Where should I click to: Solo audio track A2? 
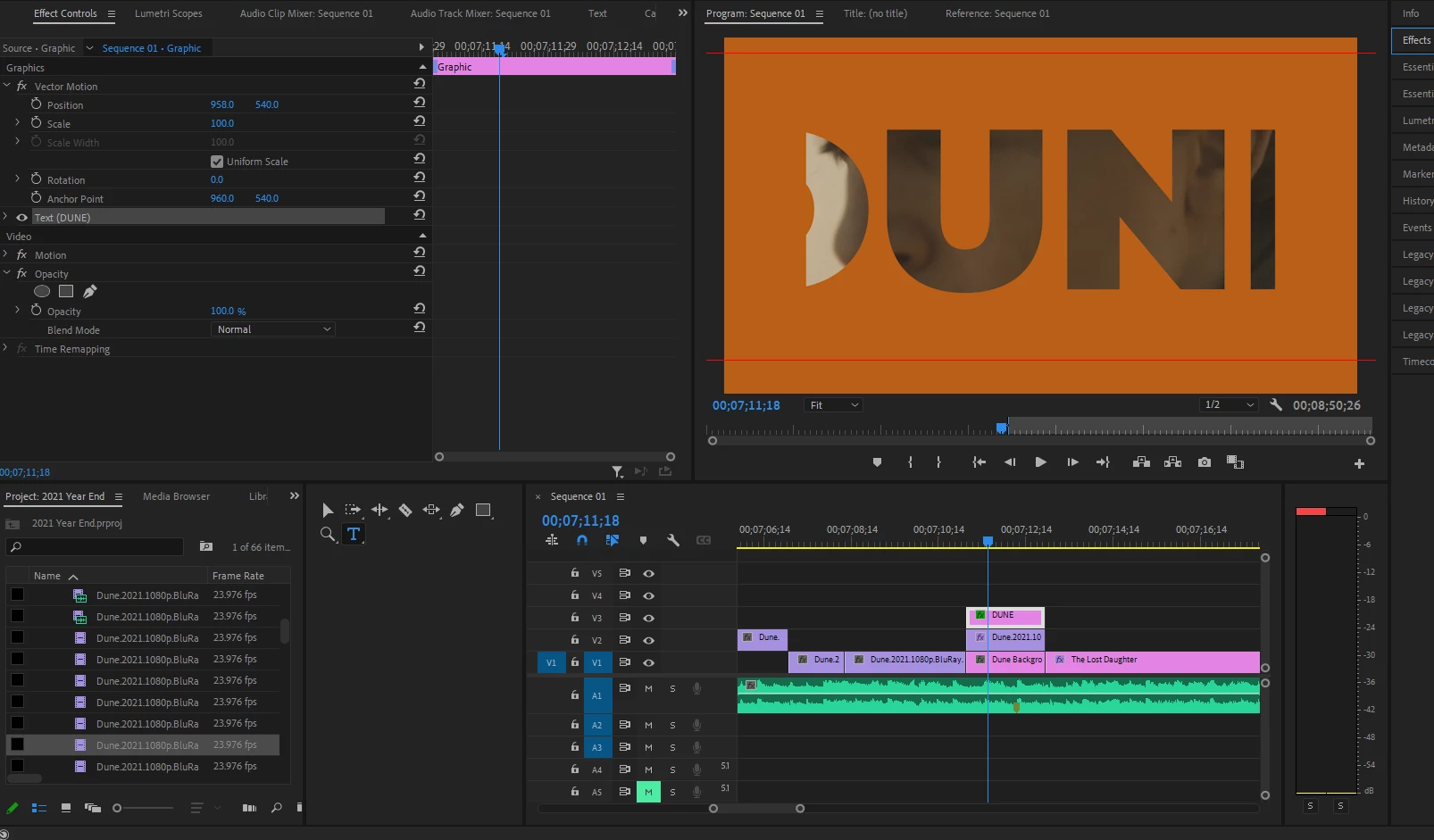tap(672, 725)
